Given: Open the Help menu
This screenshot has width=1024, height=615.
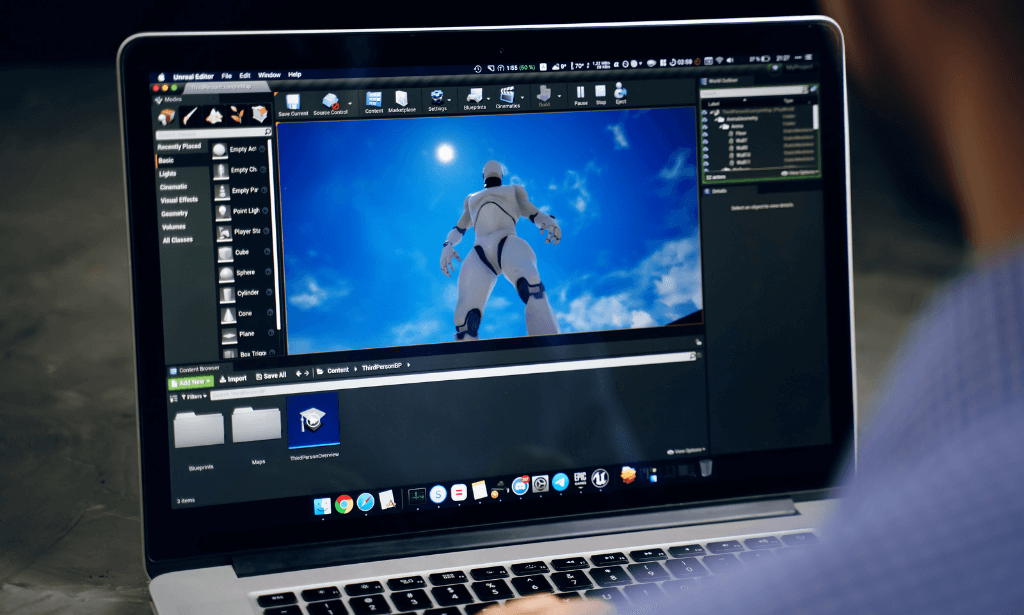Looking at the screenshot, I should coord(295,74).
